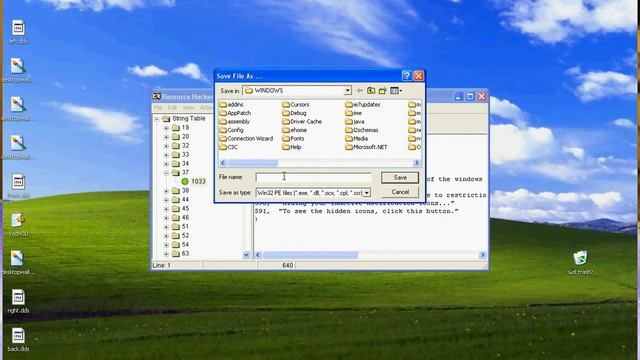Open the assembly folder
The image size is (640, 360).
[235, 122]
